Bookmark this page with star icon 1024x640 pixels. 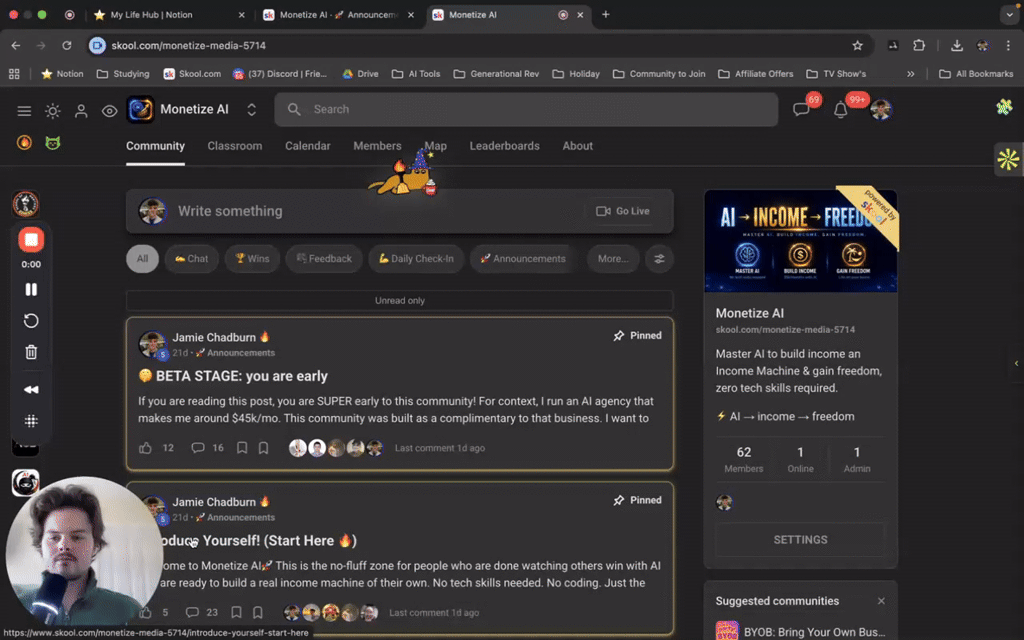pos(857,46)
